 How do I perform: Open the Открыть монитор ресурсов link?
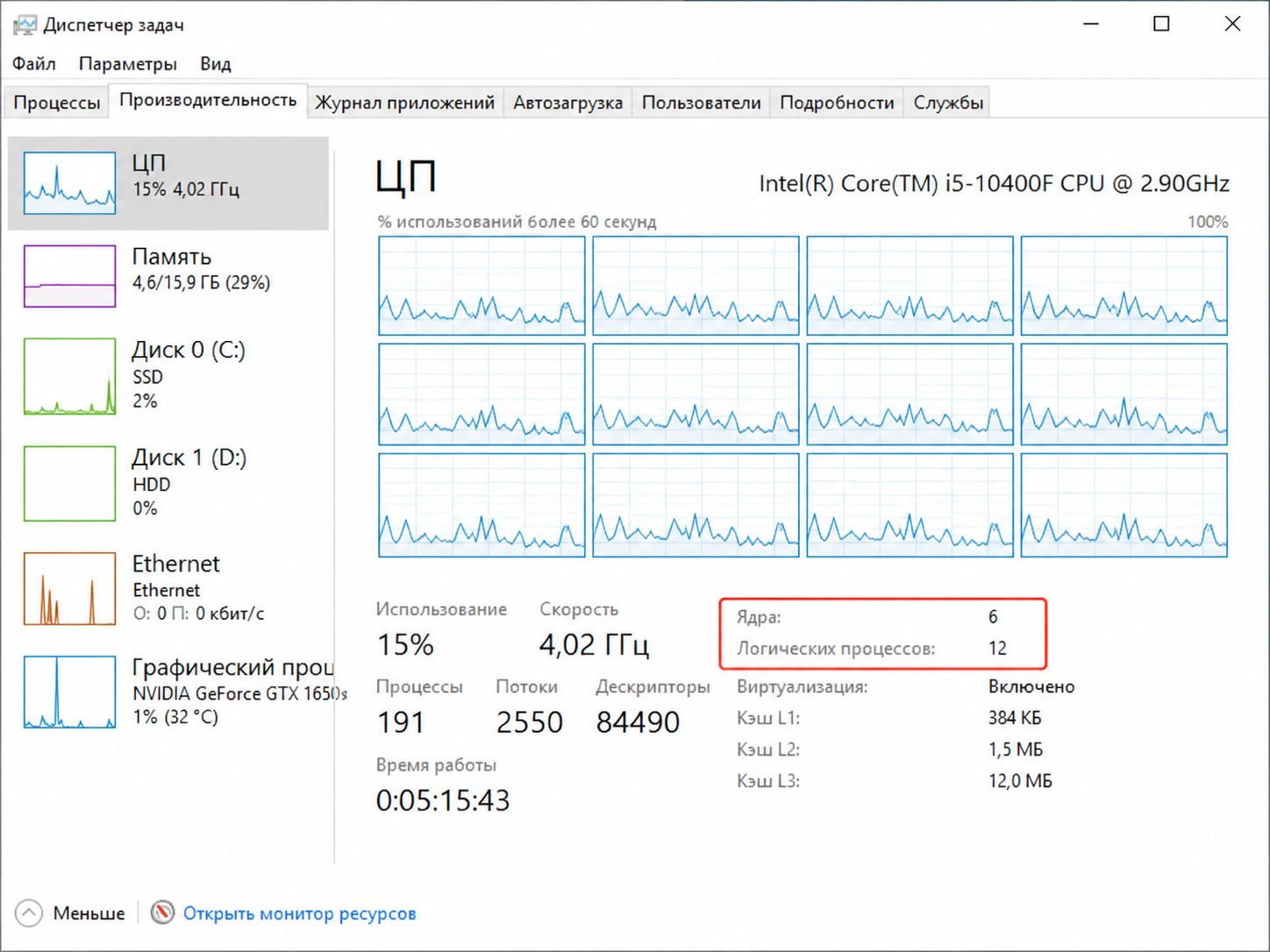click(x=299, y=913)
